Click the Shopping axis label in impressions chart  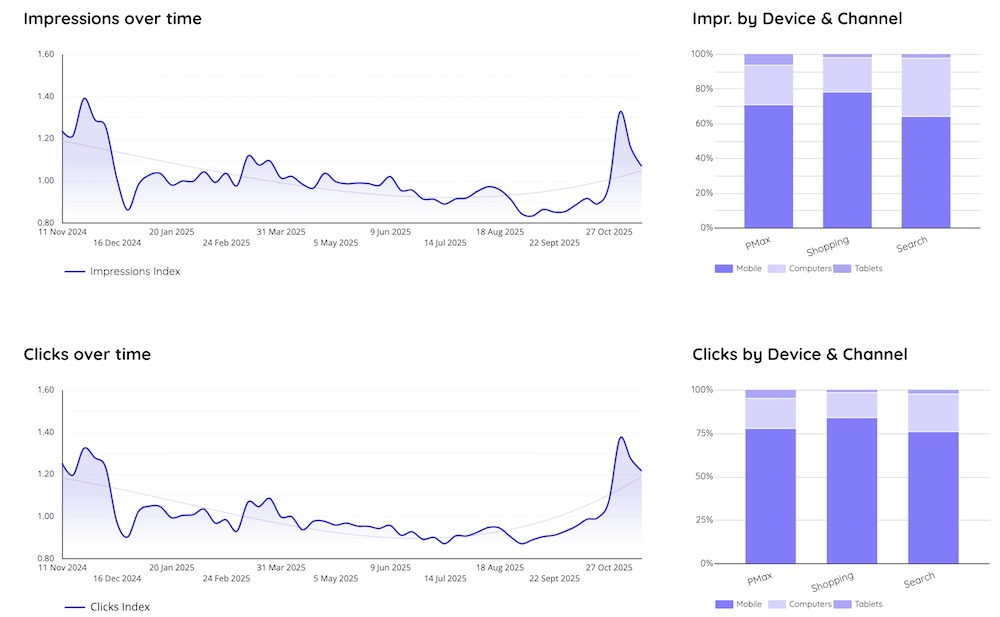pos(828,245)
